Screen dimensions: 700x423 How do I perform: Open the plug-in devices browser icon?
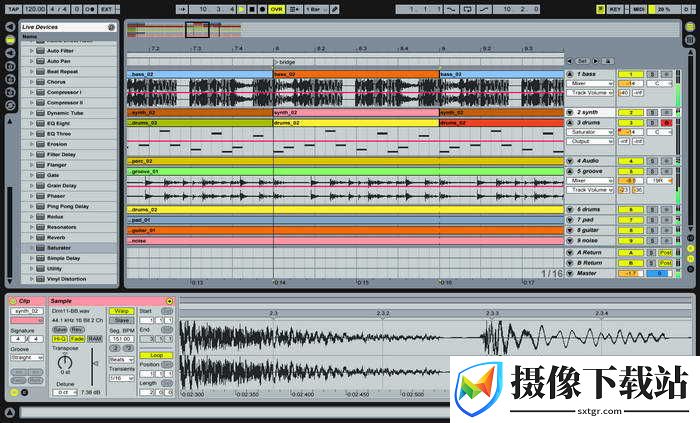pyautogui.click(x=10, y=53)
